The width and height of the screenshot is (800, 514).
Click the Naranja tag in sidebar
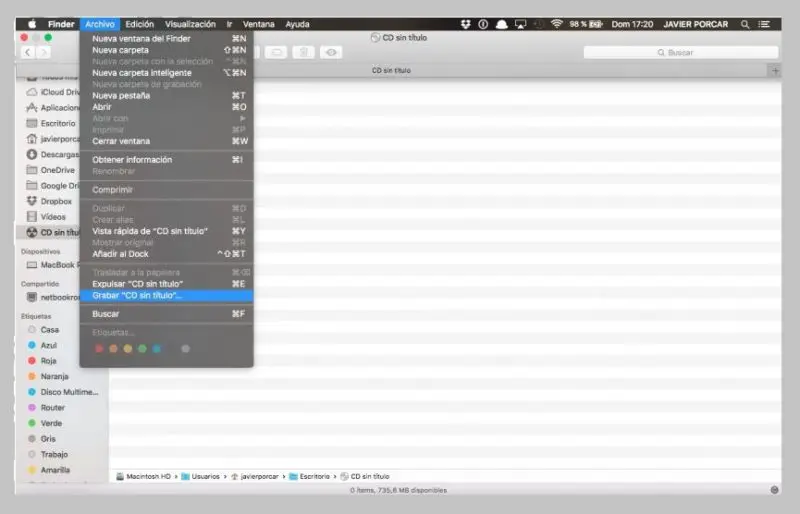tap(48, 376)
